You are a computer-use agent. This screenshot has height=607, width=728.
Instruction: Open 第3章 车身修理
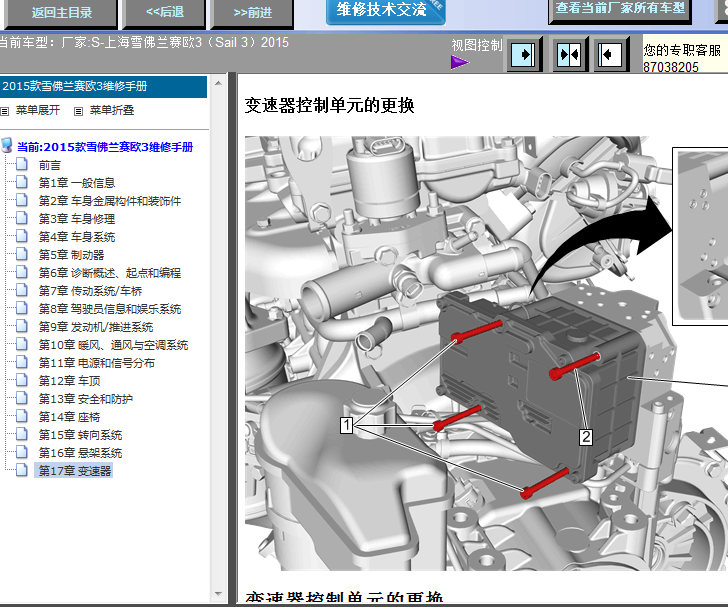(77, 219)
